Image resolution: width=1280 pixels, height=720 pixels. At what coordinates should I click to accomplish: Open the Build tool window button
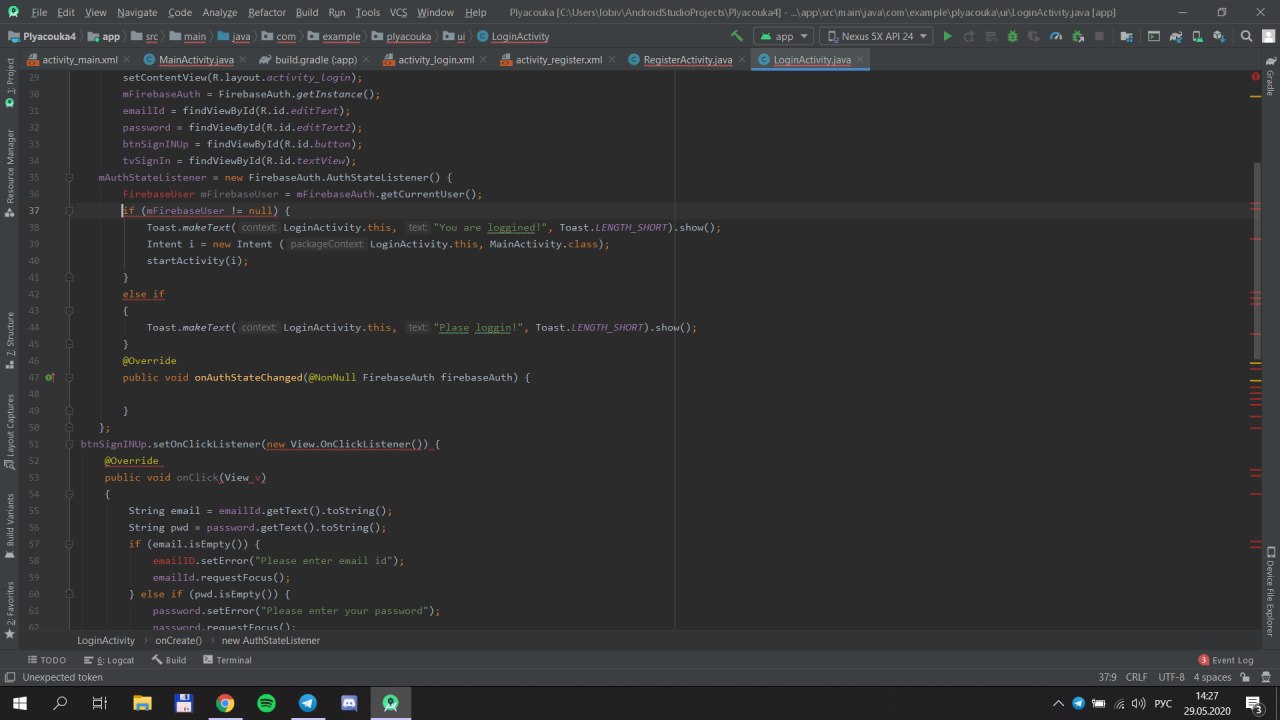coord(169,660)
